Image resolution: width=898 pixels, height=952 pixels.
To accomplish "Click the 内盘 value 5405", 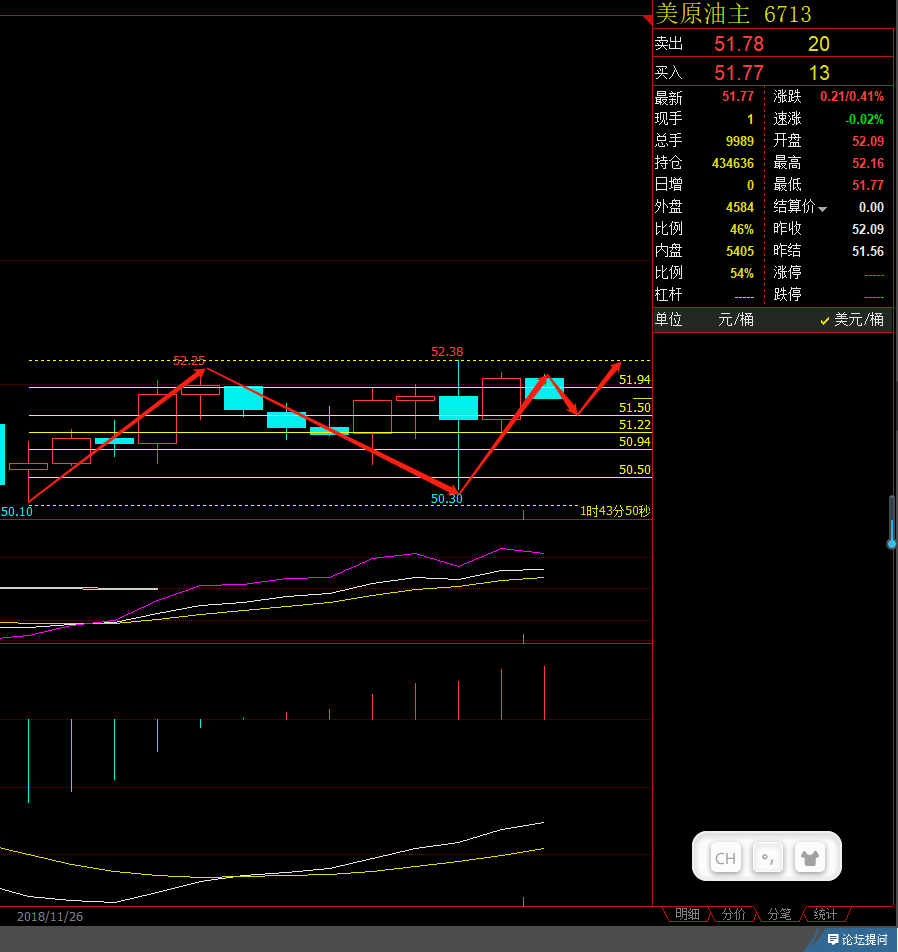I will point(740,251).
